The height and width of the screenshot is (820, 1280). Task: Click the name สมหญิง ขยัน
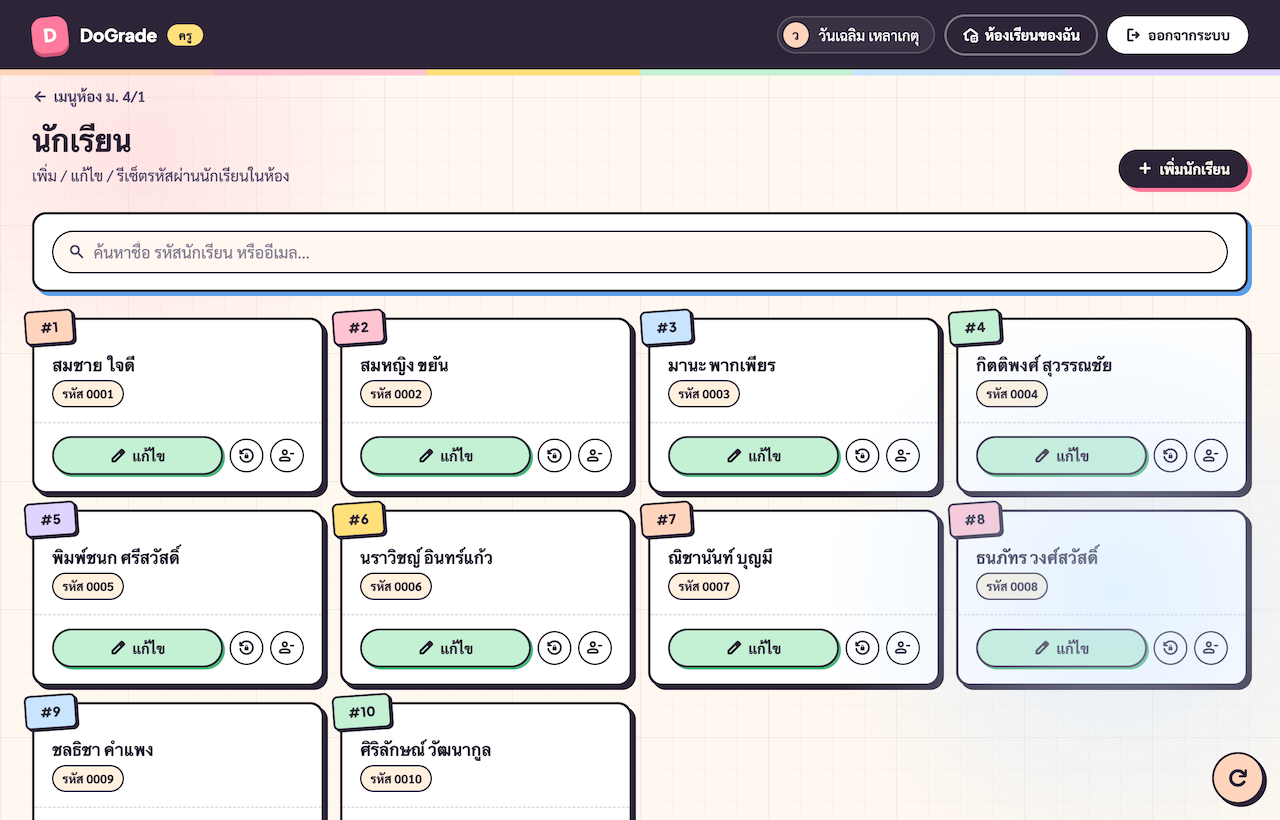[404, 365]
